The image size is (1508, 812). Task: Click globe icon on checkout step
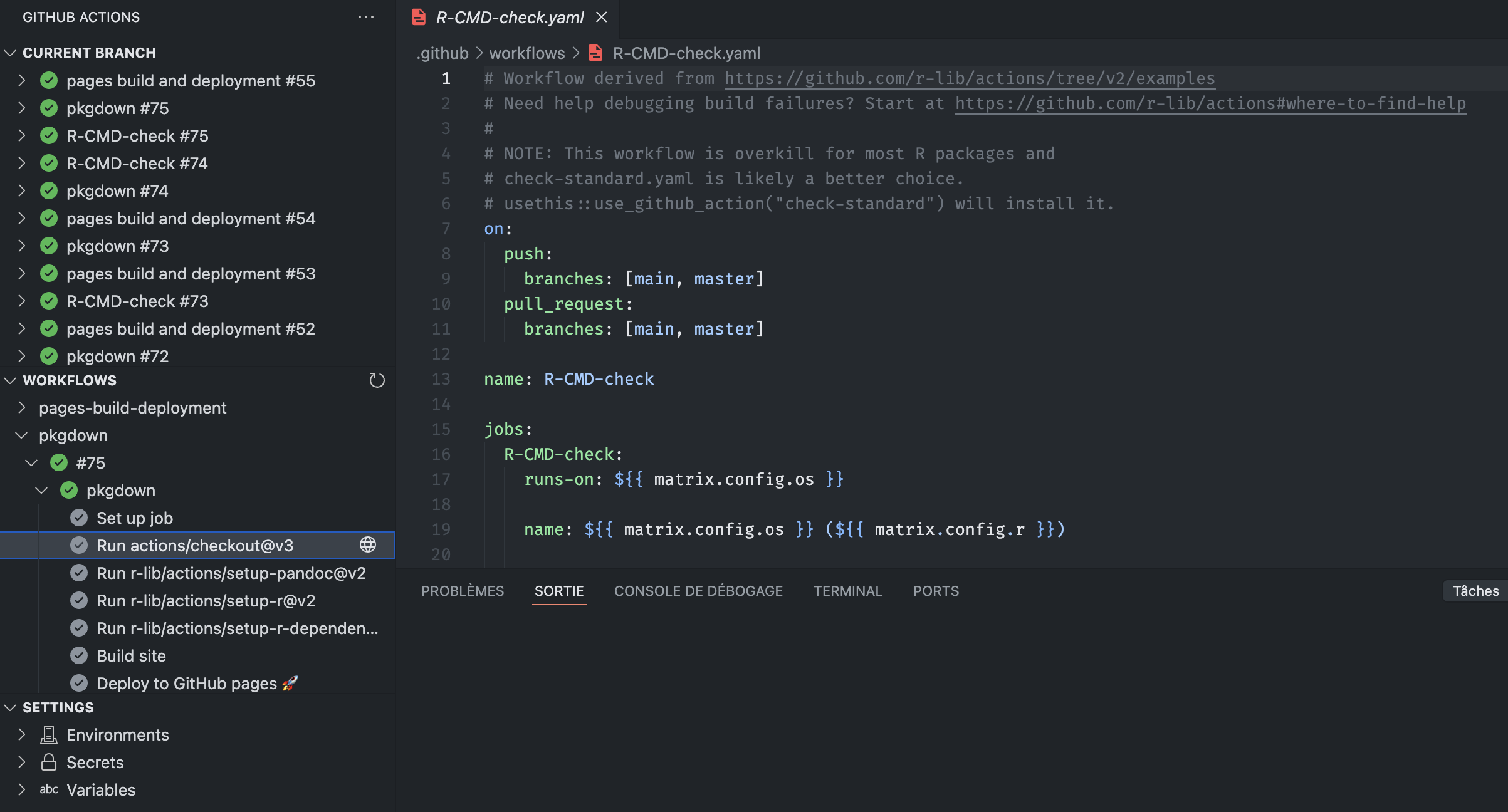pyautogui.click(x=368, y=545)
